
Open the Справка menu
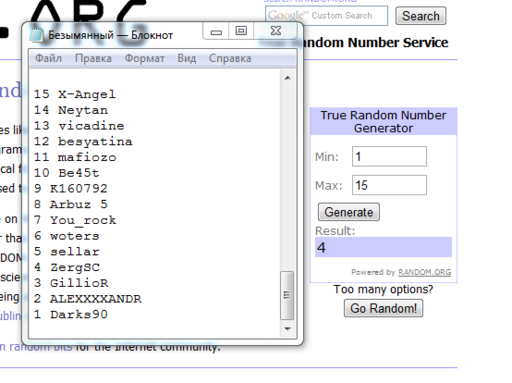230,58
